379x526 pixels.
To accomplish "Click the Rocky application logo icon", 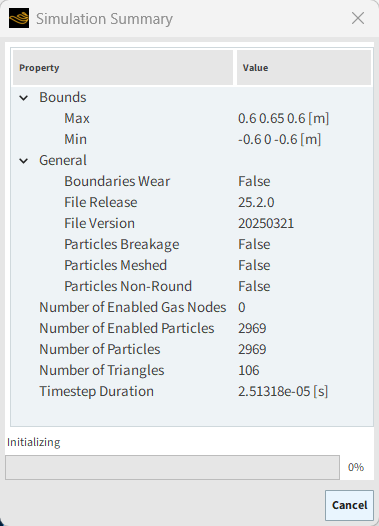I will [19, 18].
